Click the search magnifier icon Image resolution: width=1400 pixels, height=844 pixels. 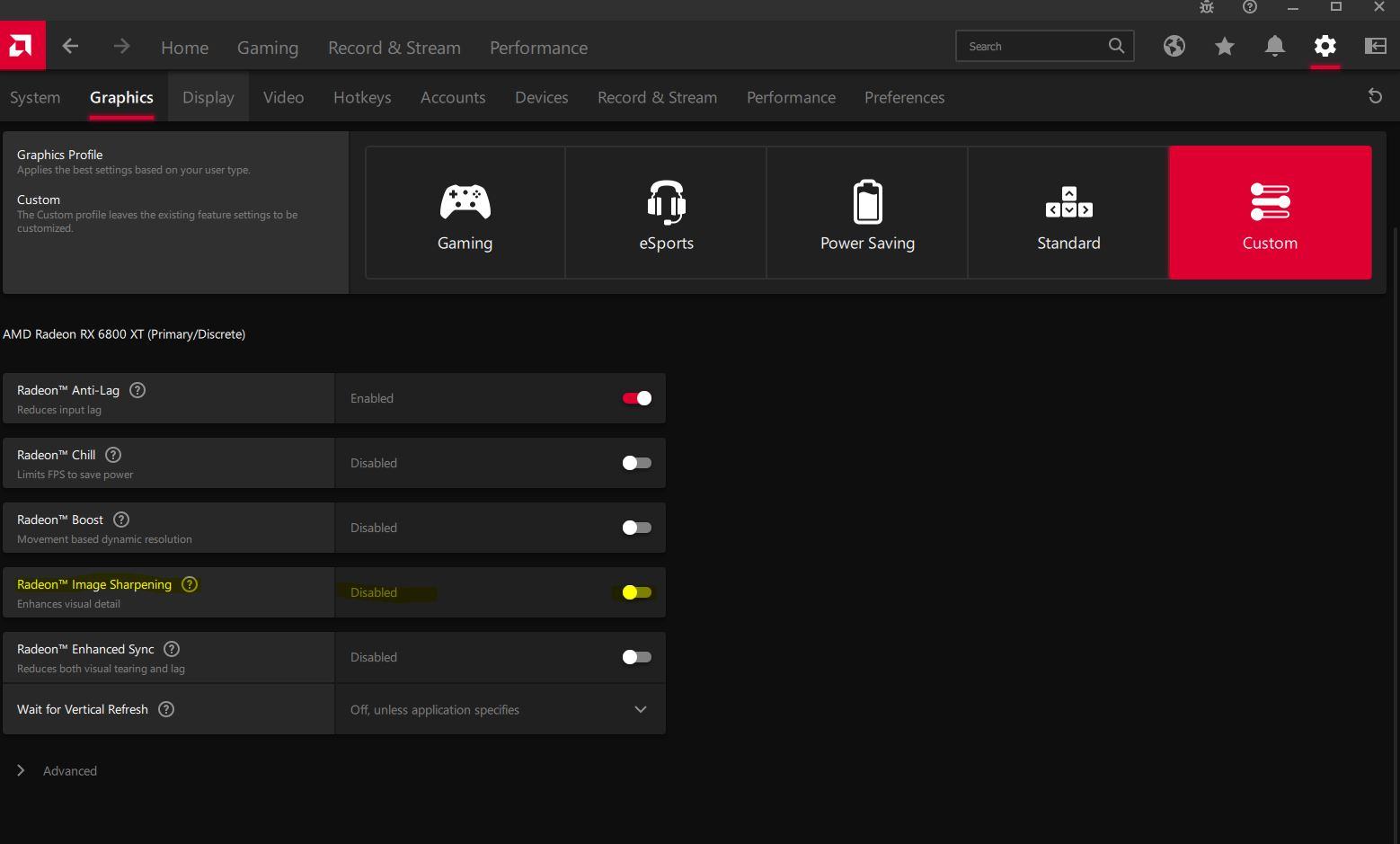click(x=1116, y=46)
